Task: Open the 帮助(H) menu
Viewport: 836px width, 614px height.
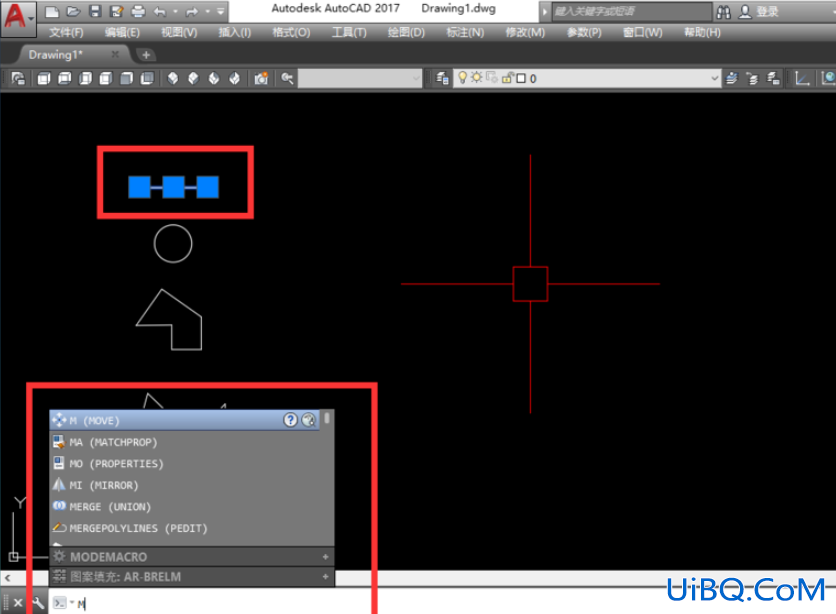Action: click(x=702, y=33)
